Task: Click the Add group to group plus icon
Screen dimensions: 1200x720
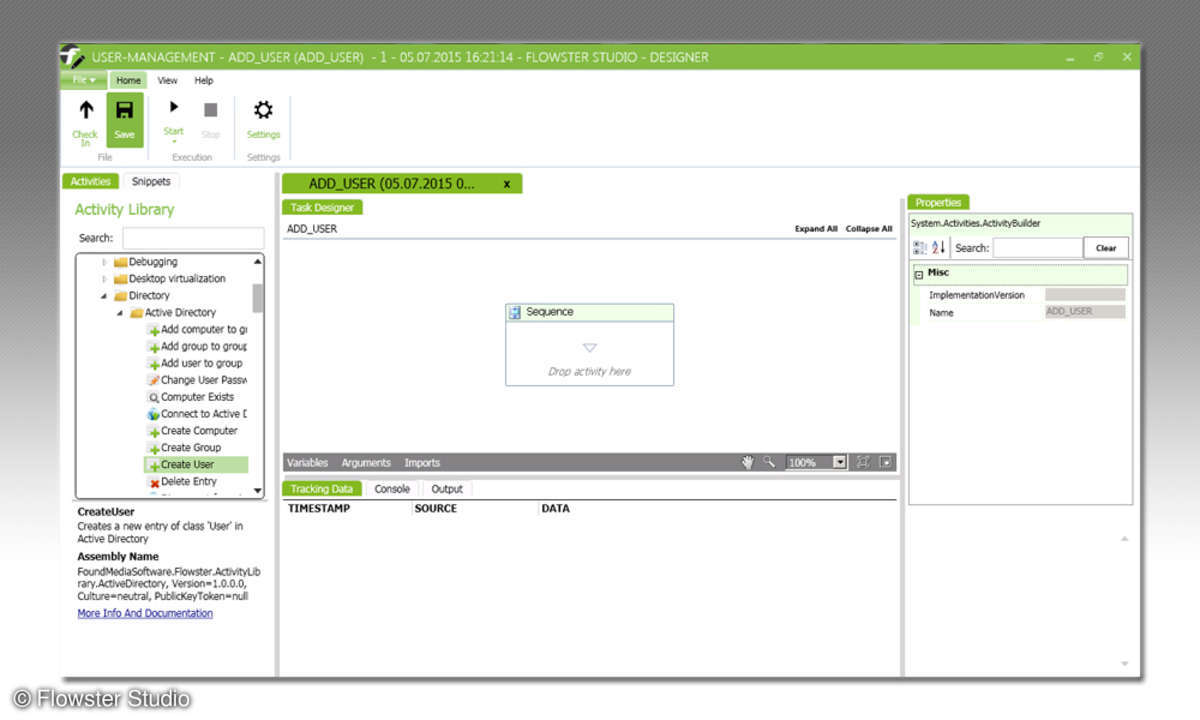Action: [x=153, y=347]
